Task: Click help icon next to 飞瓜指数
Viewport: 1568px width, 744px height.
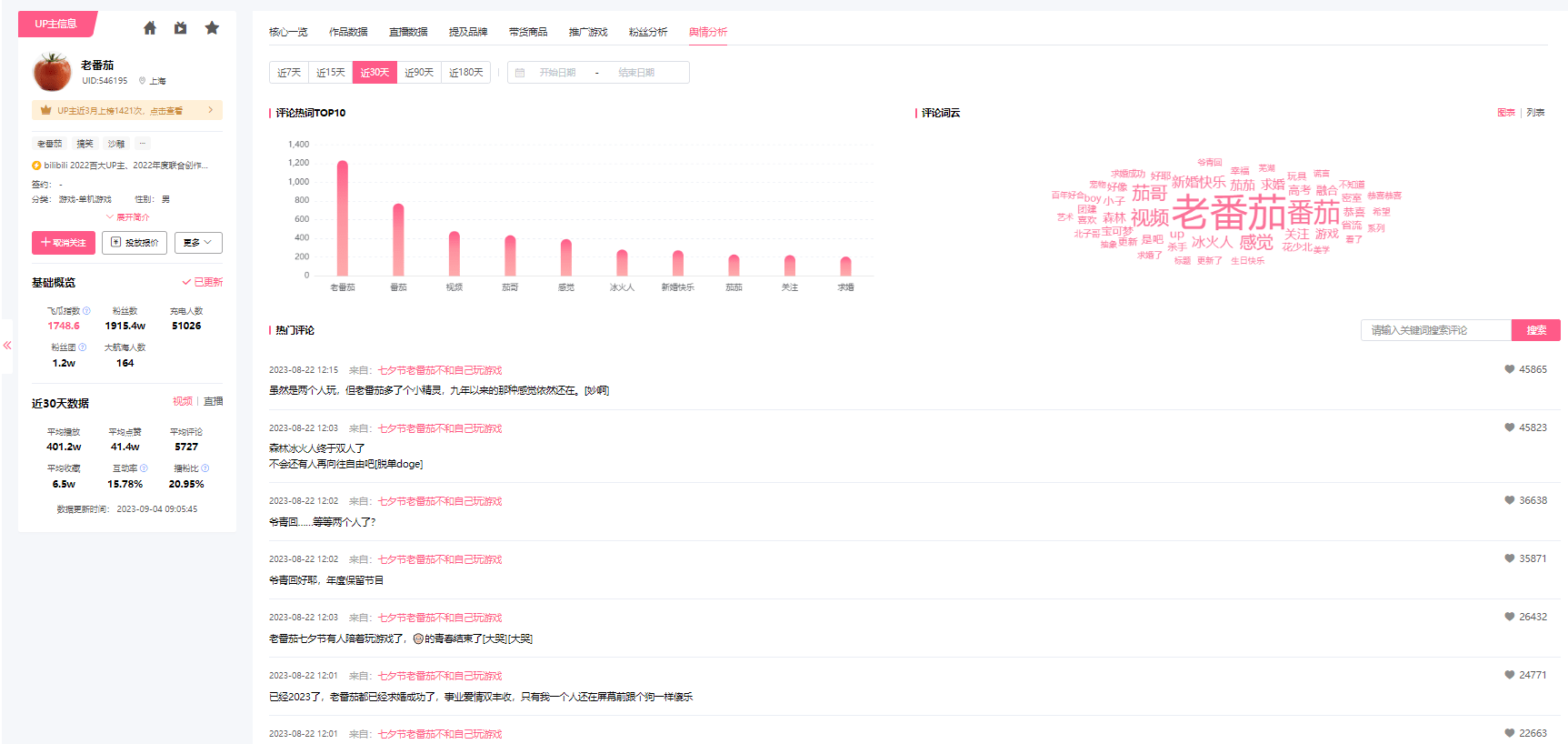Action: (x=86, y=311)
